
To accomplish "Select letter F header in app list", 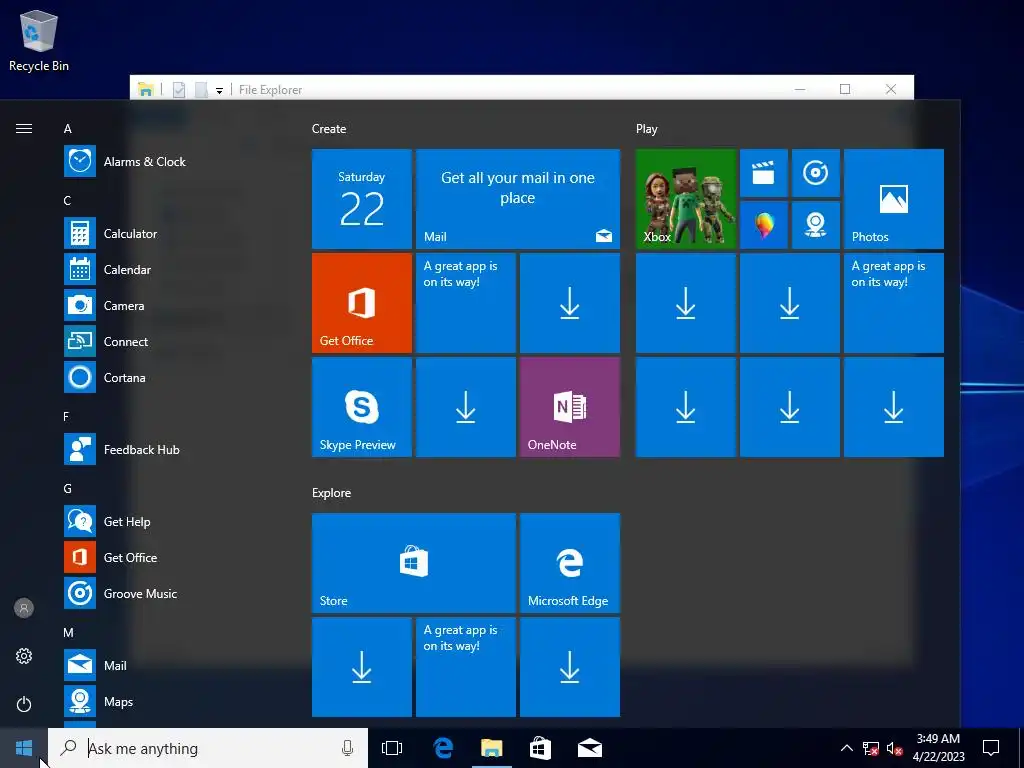I will 67,417.
